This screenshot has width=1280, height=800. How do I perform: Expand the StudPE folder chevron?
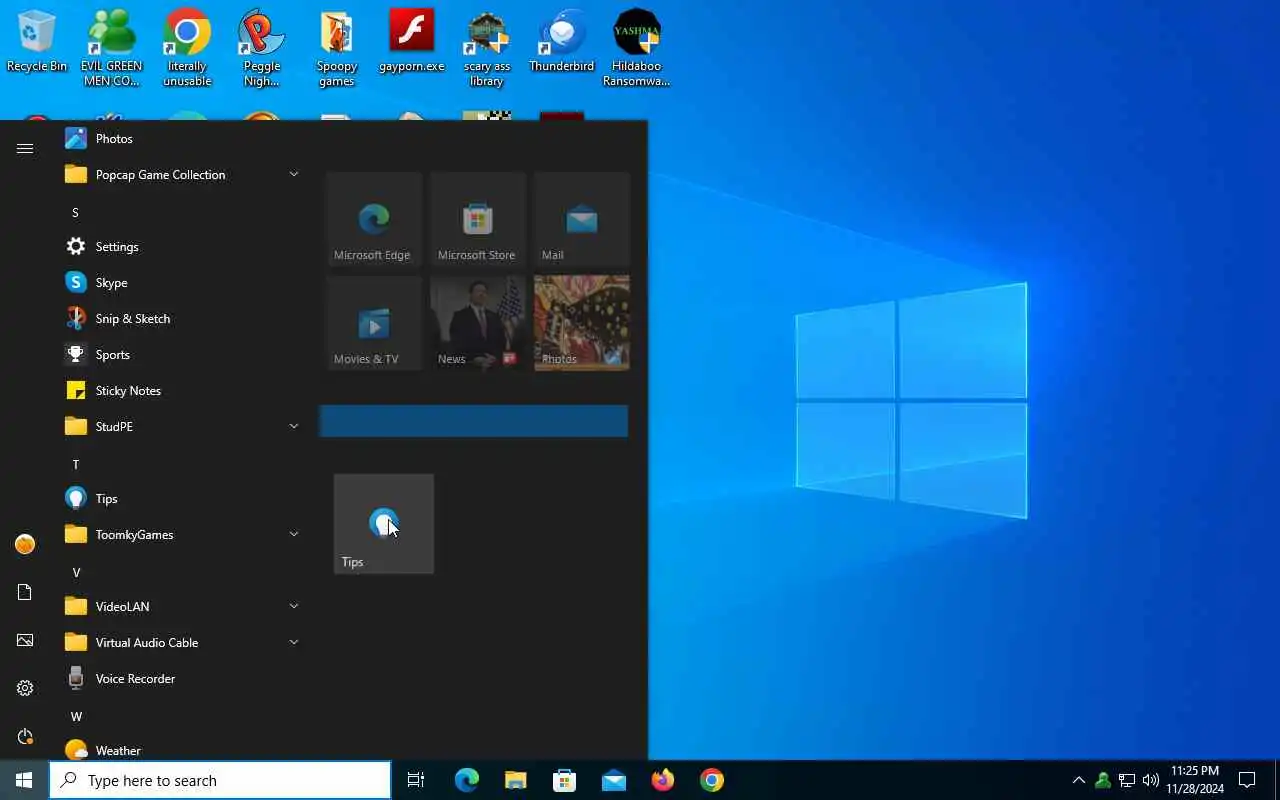(294, 426)
